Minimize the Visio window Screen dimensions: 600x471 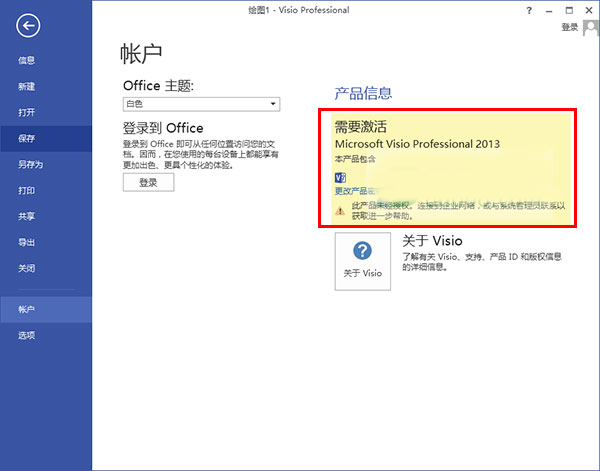[x=549, y=10]
